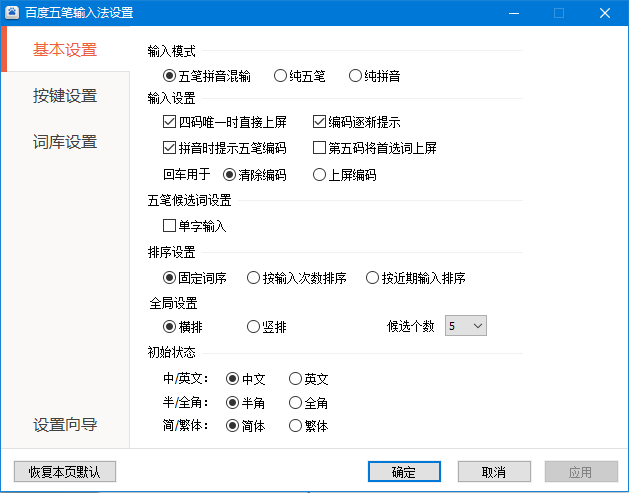Screen dimensions: 629x493
Task: Toggle 编码逐渐提示 checkbox
Action: [357, 122]
